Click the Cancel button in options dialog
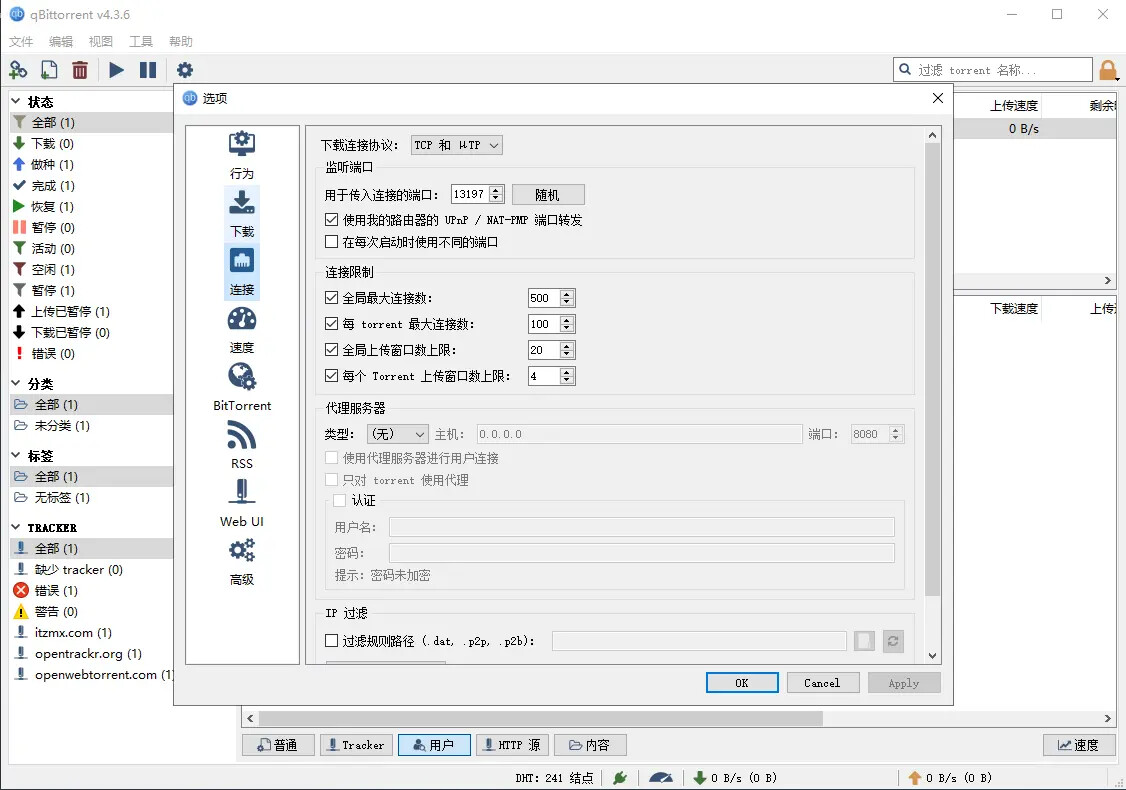This screenshot has width=1126, height=790. coord(823,683)
